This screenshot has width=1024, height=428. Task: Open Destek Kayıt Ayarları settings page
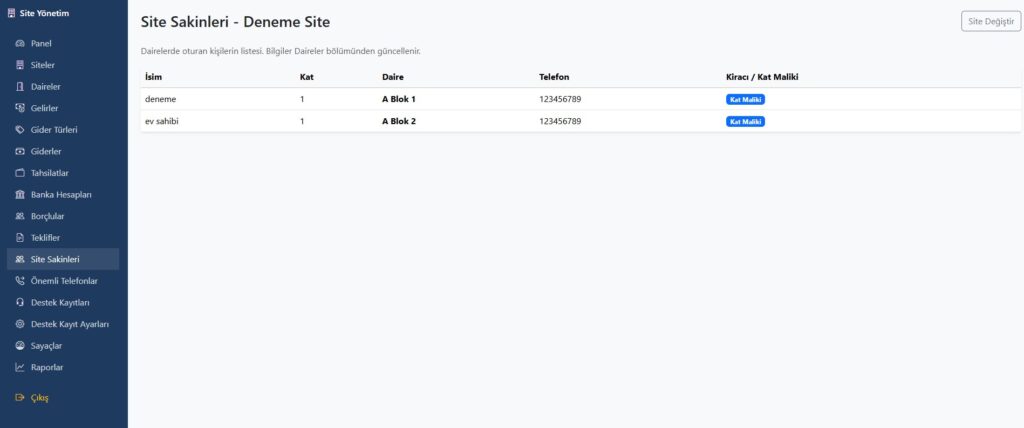[x=69, y=324]
